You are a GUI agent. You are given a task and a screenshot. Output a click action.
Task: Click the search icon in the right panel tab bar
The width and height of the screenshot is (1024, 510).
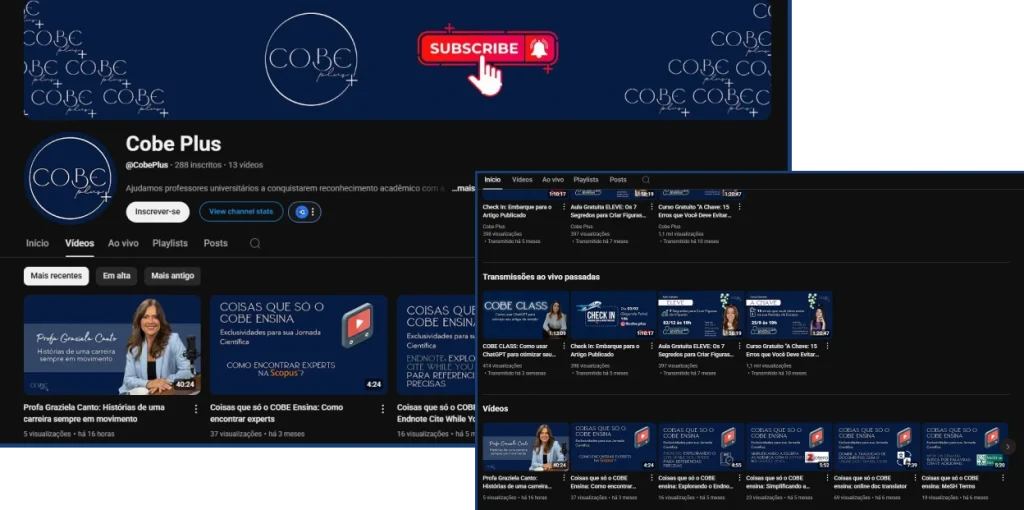(x=646, y=180)
